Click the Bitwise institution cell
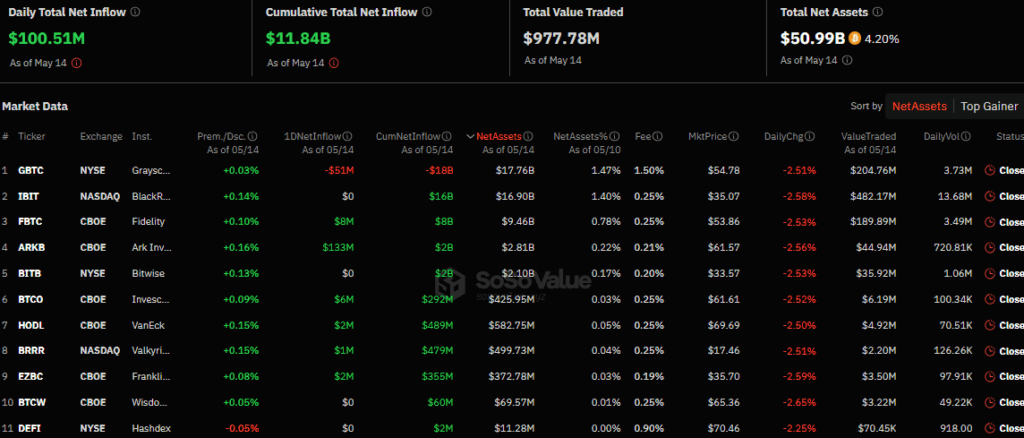The height and width of the screenshot is (438, 1024). coord(148,274)
